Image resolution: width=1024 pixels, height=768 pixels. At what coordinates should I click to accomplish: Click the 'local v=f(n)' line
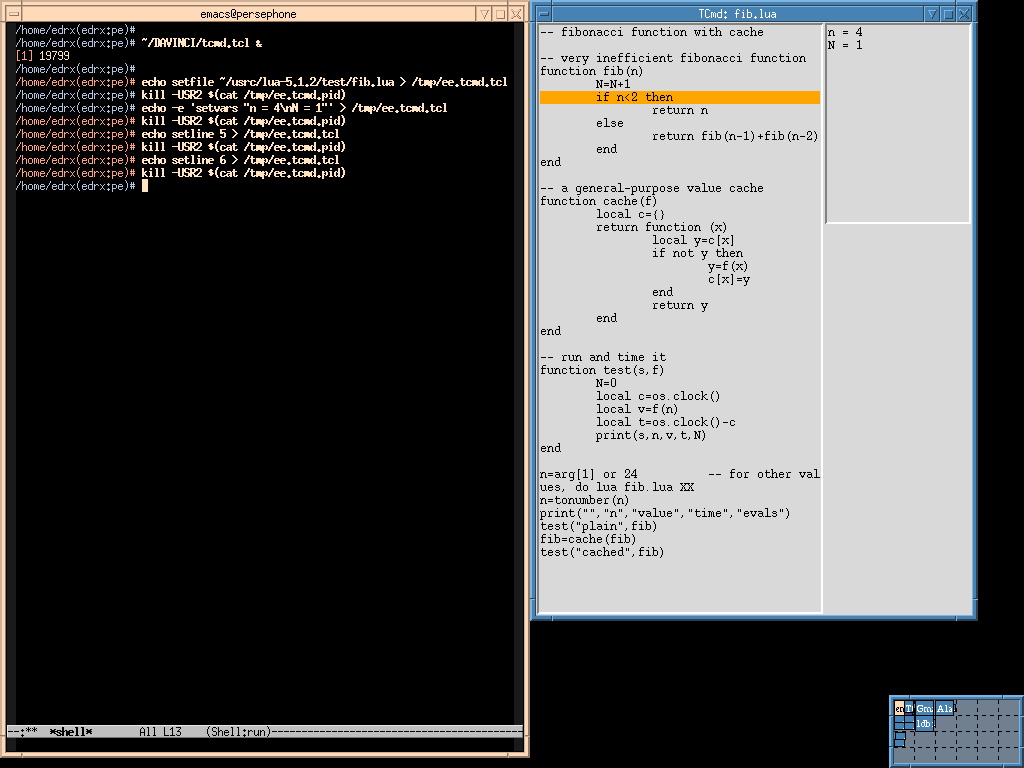pyautogui.click(x=637, y=409)
